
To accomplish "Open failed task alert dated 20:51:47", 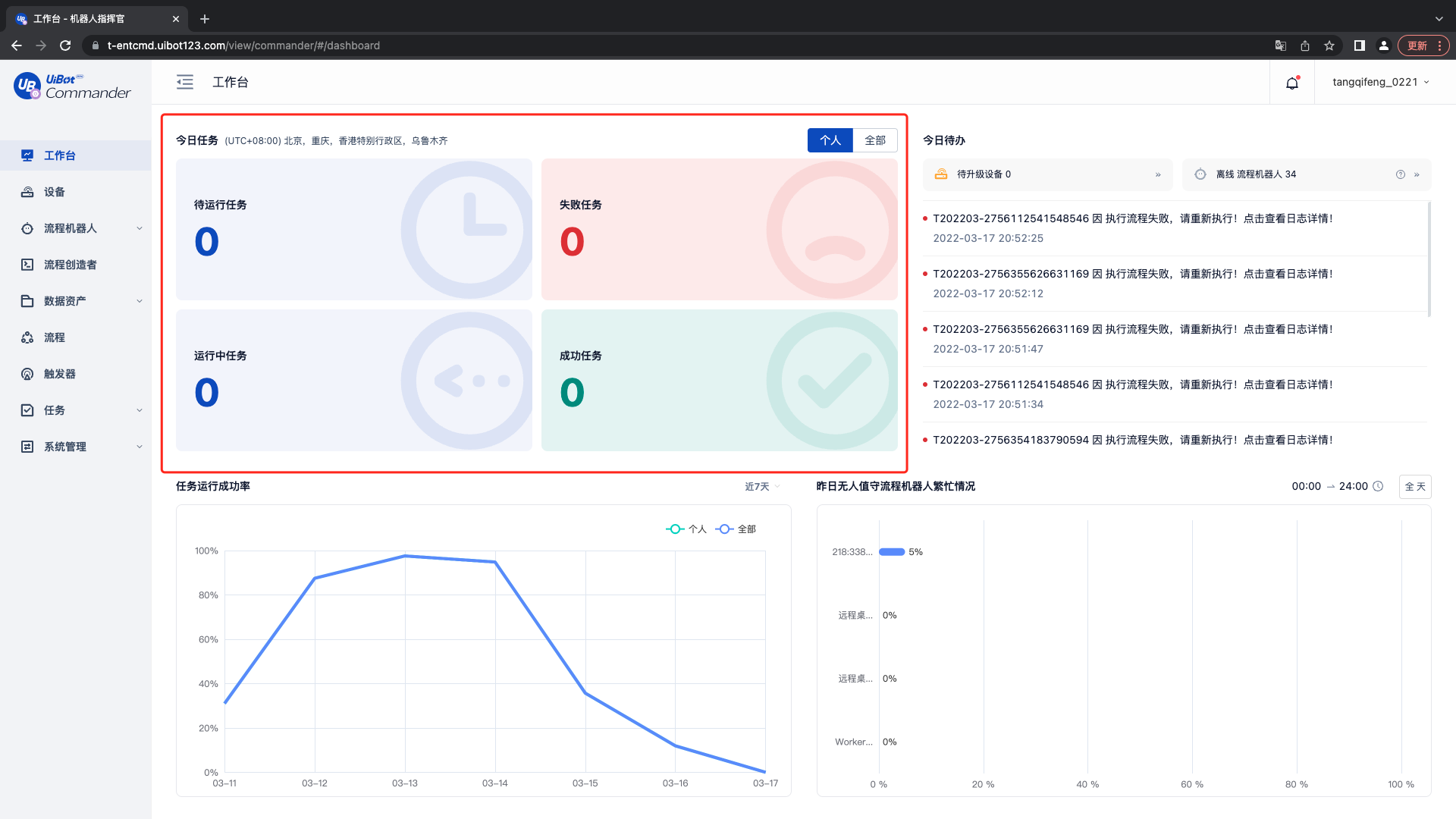I will (1174, 338).
